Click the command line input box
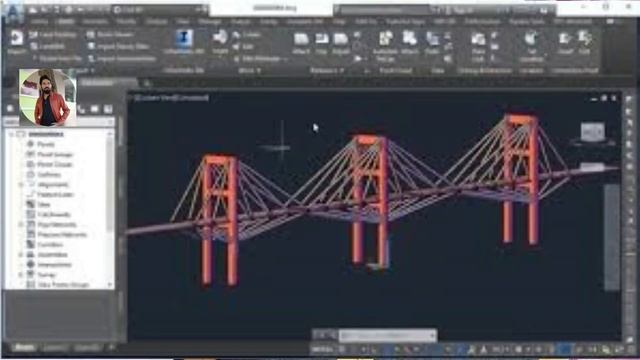 [387, 336]
